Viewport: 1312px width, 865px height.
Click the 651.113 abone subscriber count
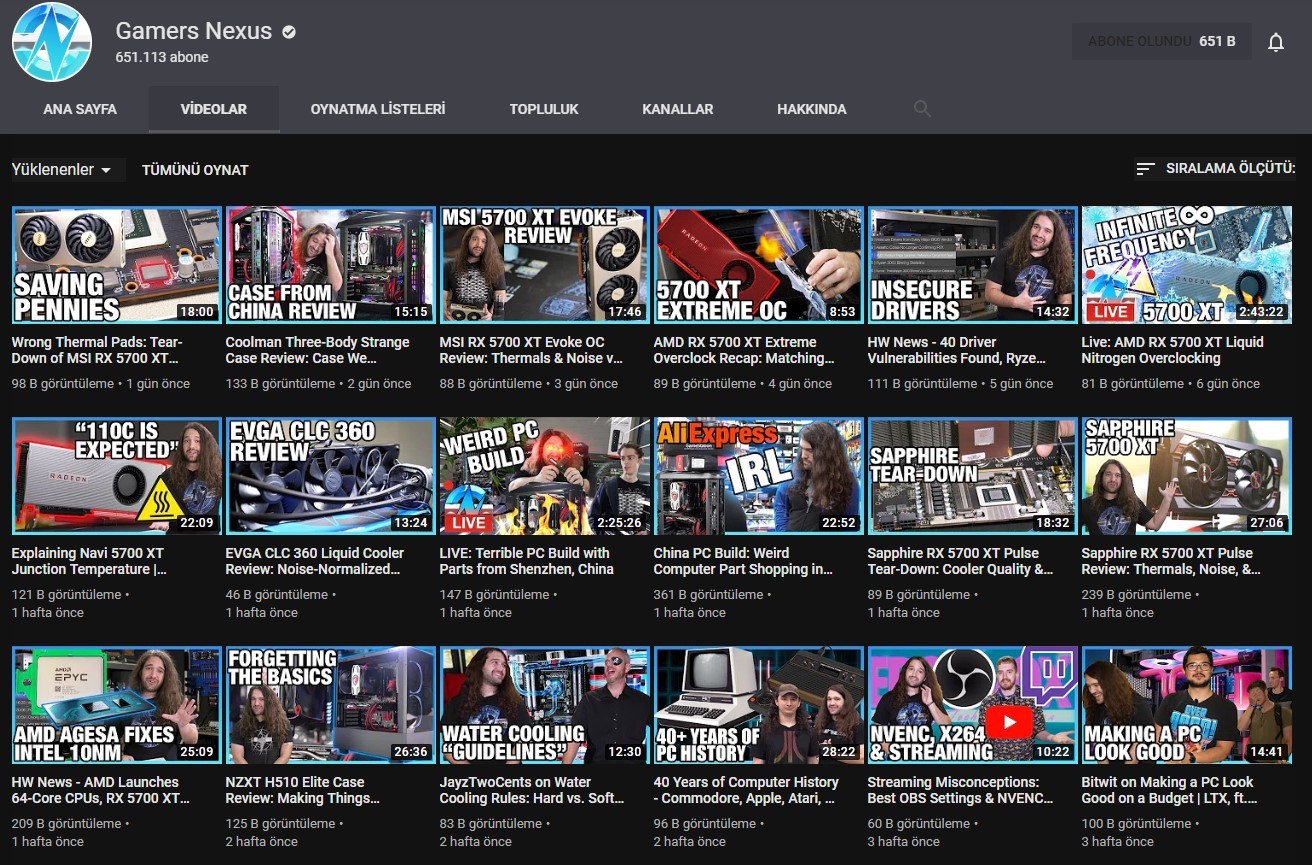pyautogui.click(x=162, y=58)
